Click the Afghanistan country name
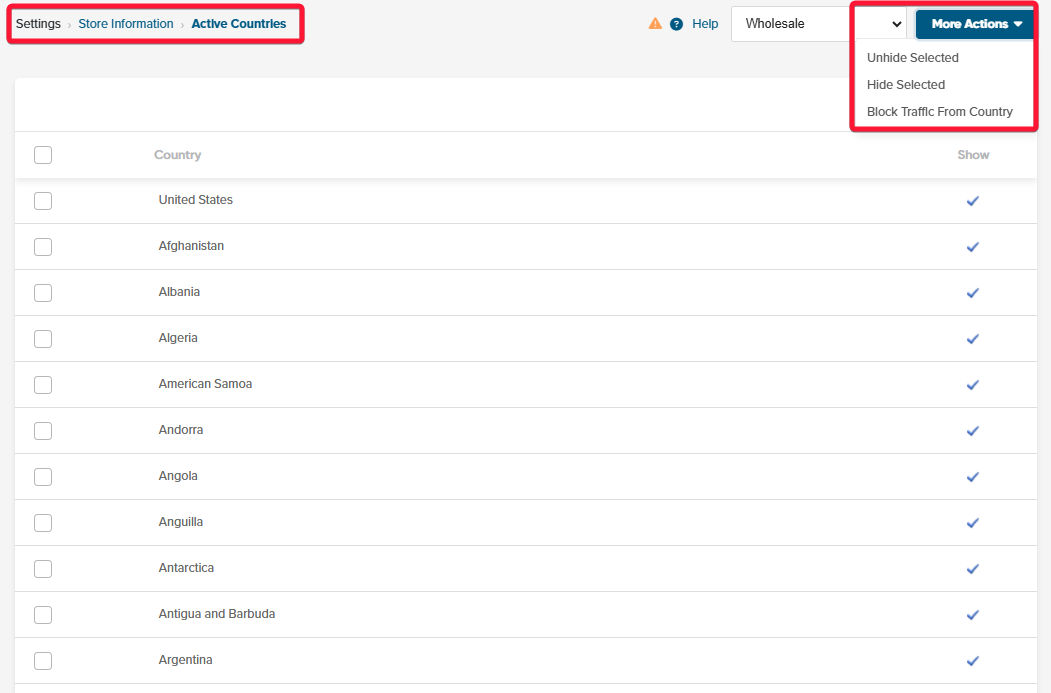Viewport: 1051px width, 693px height. [x=191, y=246]
